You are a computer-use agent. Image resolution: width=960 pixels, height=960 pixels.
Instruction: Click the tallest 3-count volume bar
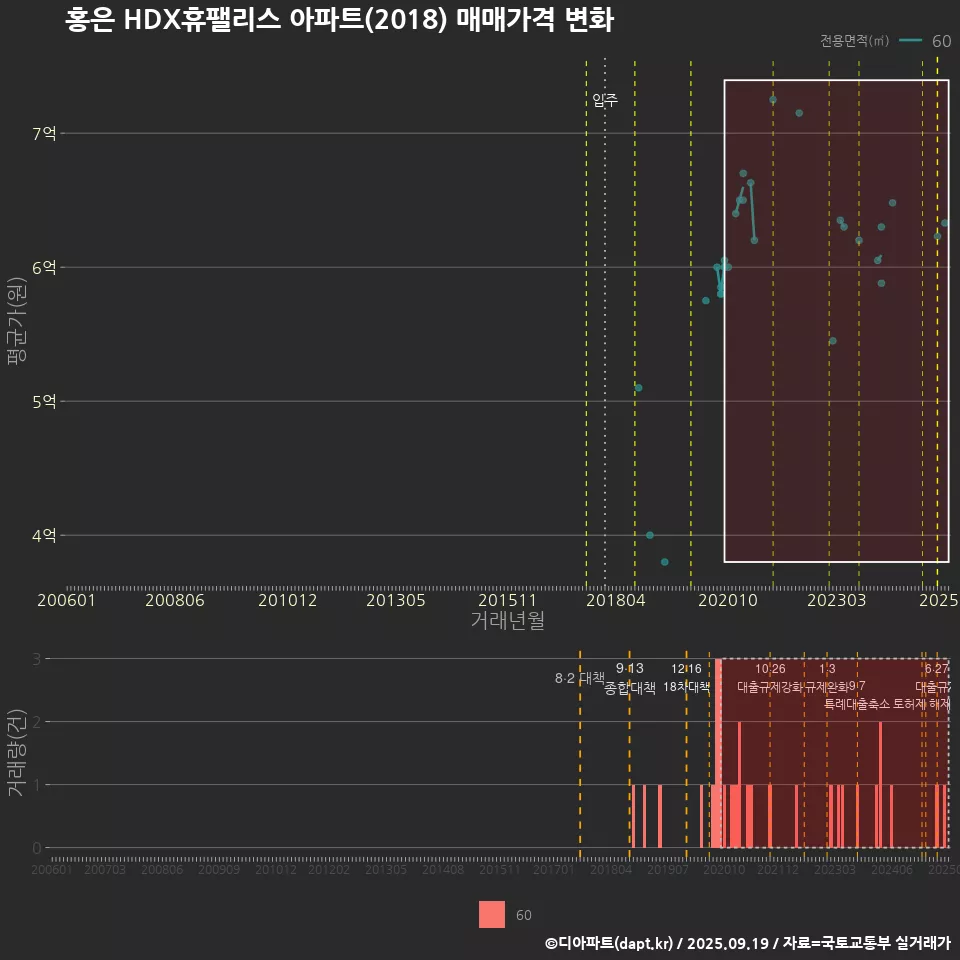point(718,752)
